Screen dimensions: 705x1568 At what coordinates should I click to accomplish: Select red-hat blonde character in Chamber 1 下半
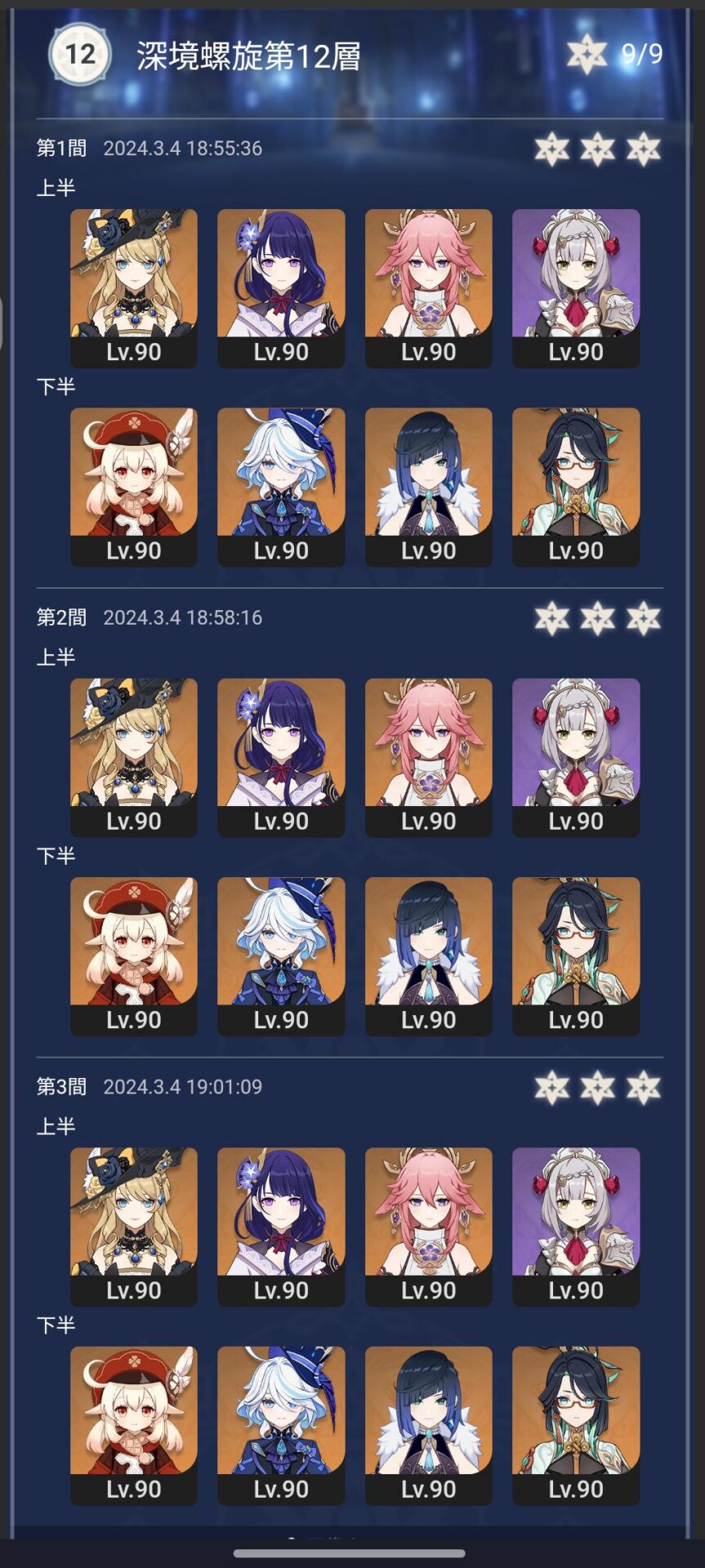(134, 487)
